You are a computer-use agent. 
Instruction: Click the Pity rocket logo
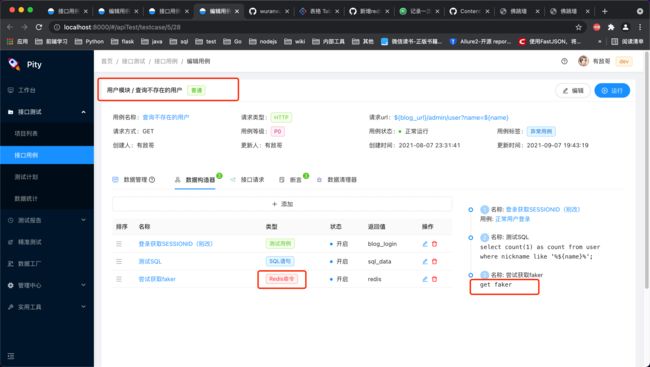[14, 64]
